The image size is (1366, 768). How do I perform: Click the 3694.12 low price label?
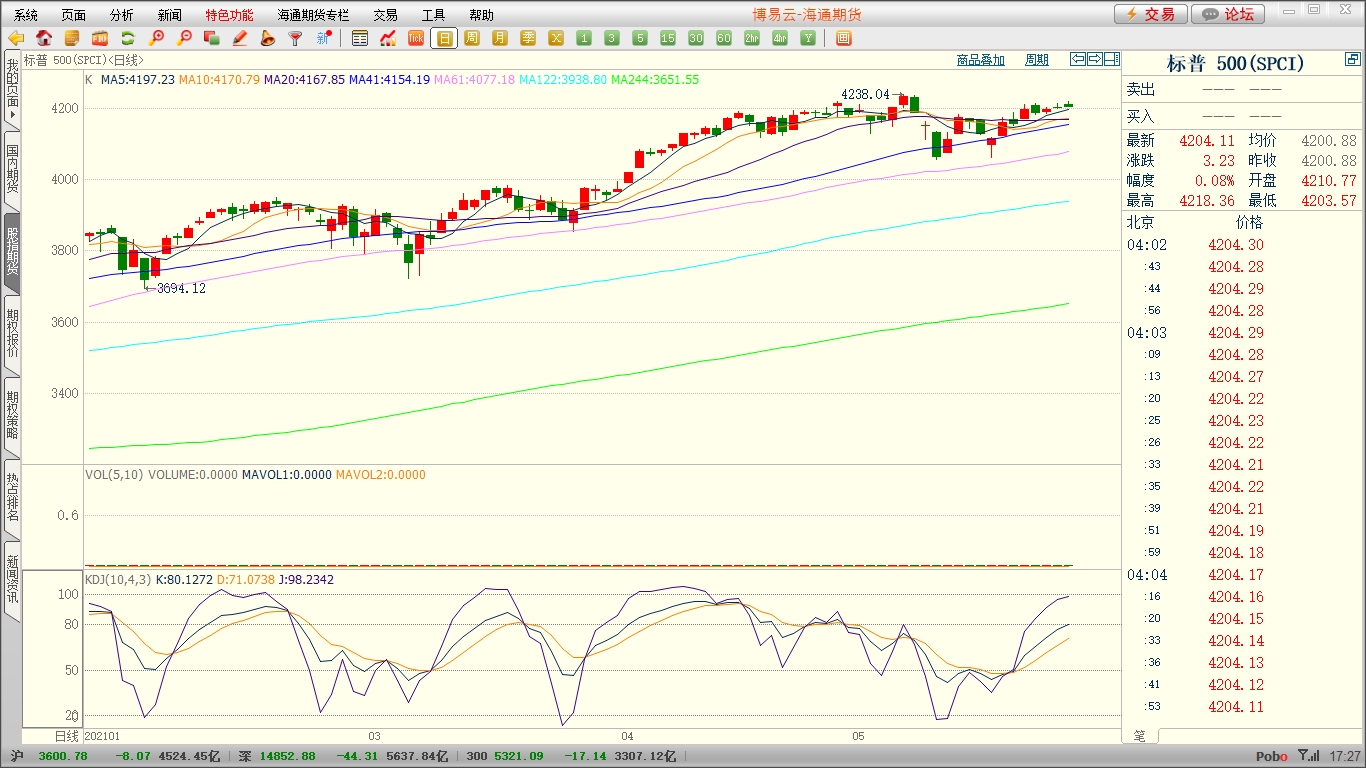click(x=181, y=288)
